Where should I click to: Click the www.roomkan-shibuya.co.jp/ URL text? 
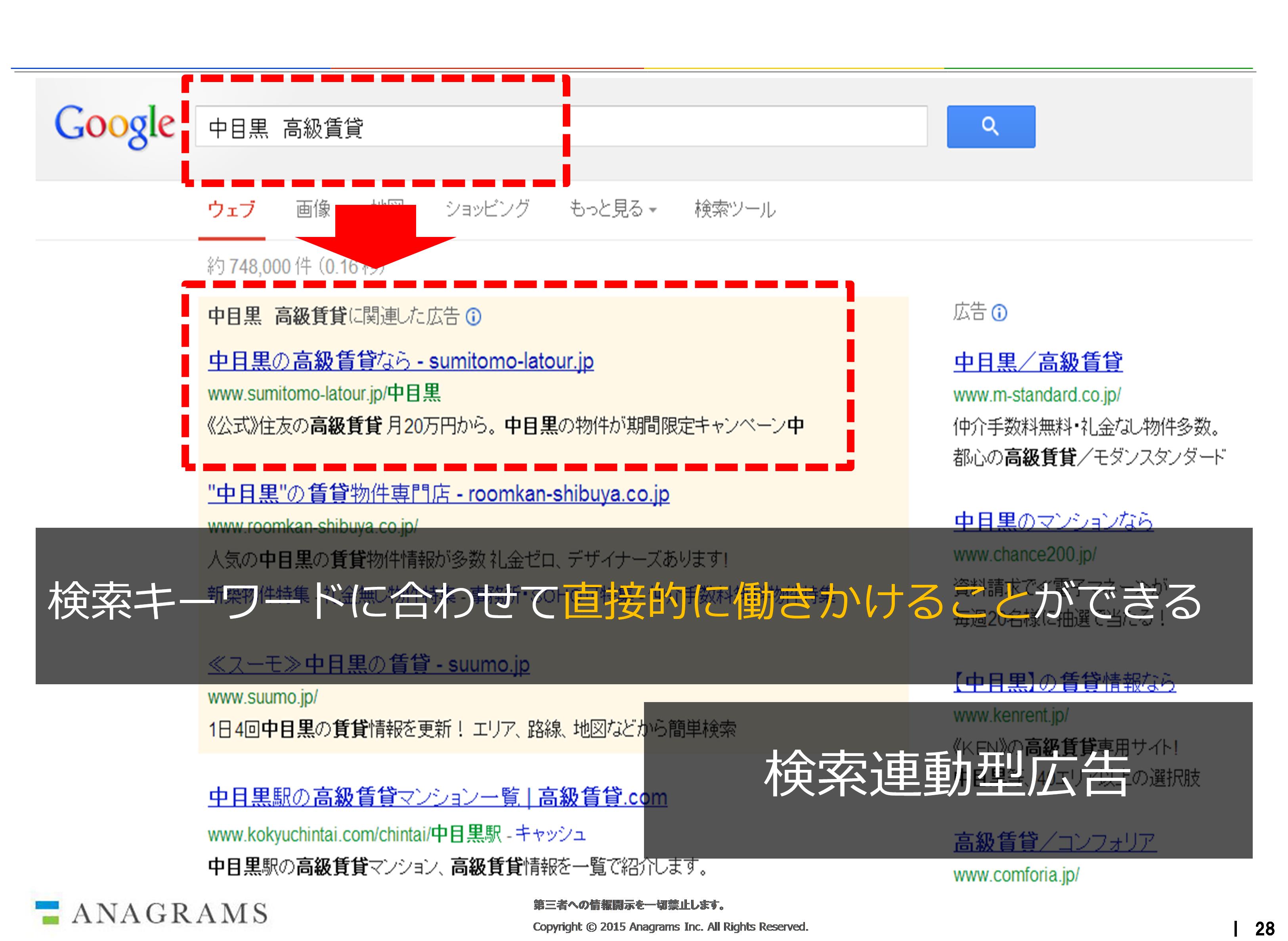coord(313,526)
